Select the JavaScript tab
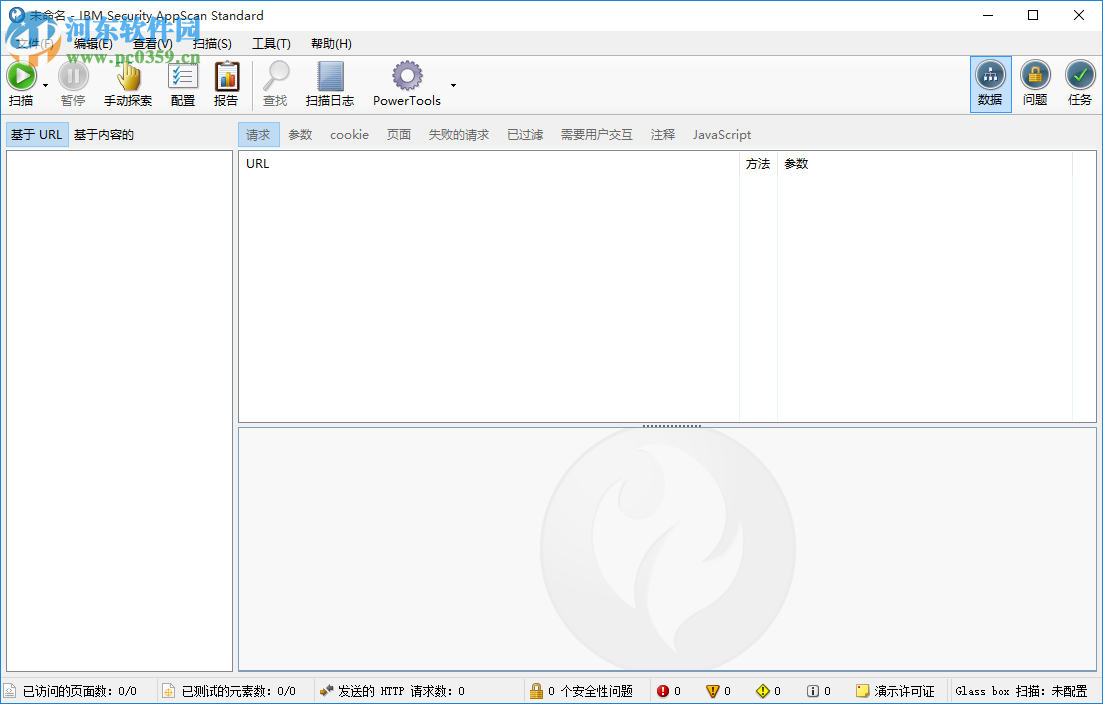 click(x=721, y=134)
